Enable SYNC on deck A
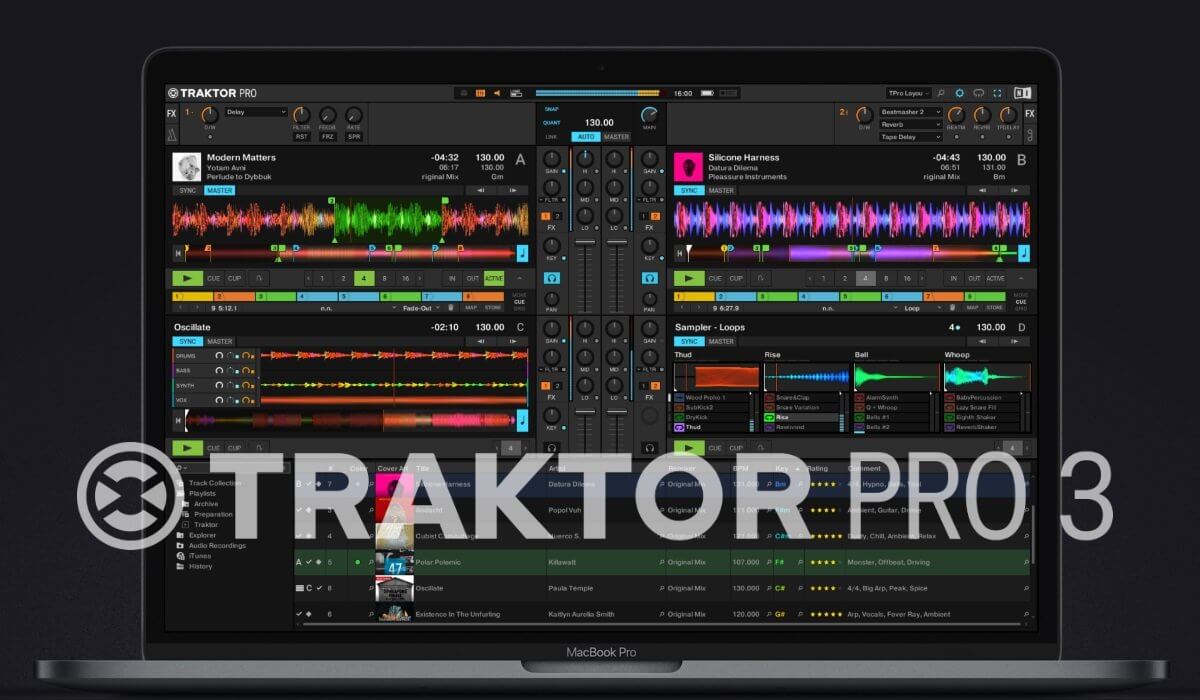Screen dimensions: 1200x700 pyautogui.click(x=189, y=190)
